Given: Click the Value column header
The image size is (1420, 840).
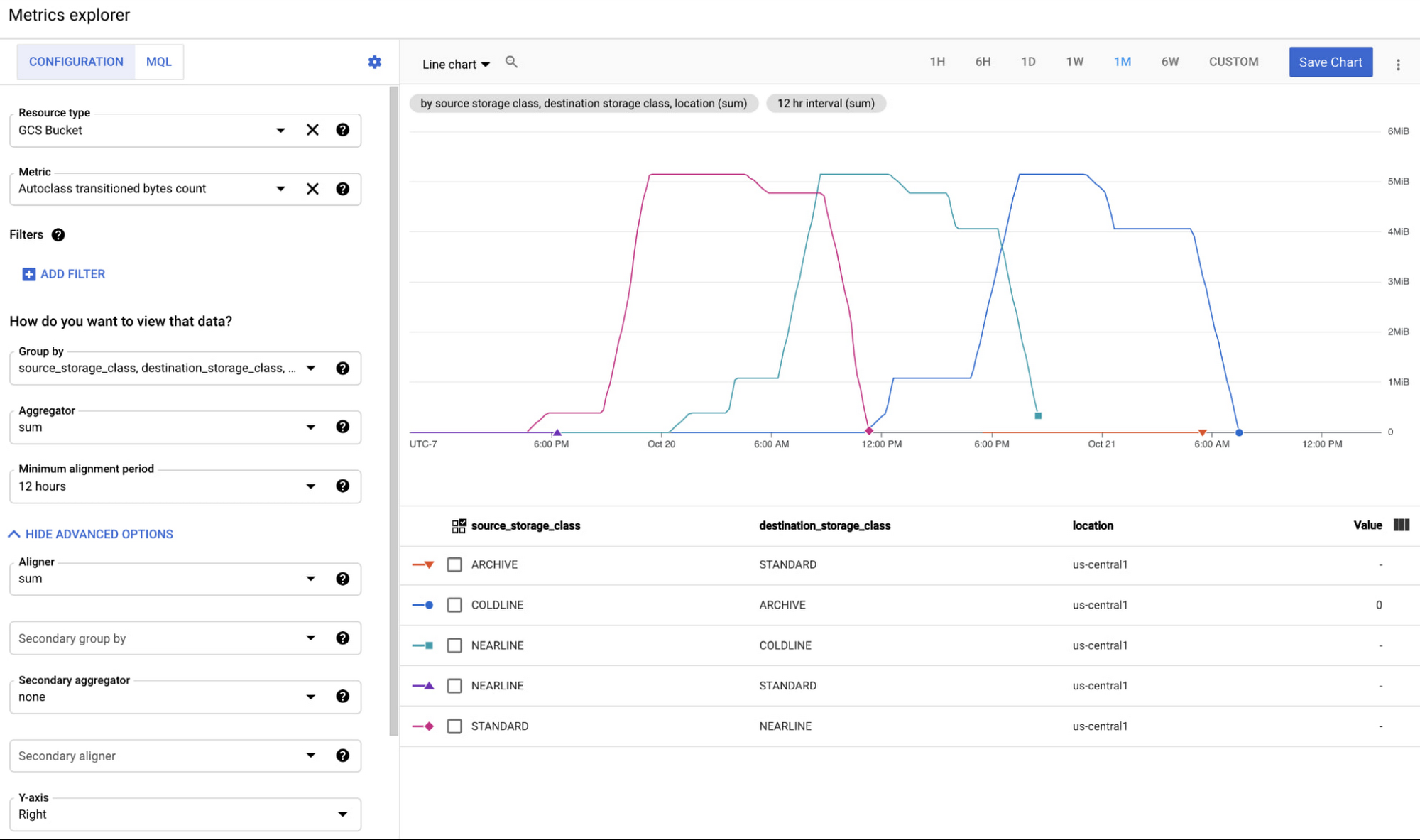Looking at the screenshot, I should point(1367,525).
